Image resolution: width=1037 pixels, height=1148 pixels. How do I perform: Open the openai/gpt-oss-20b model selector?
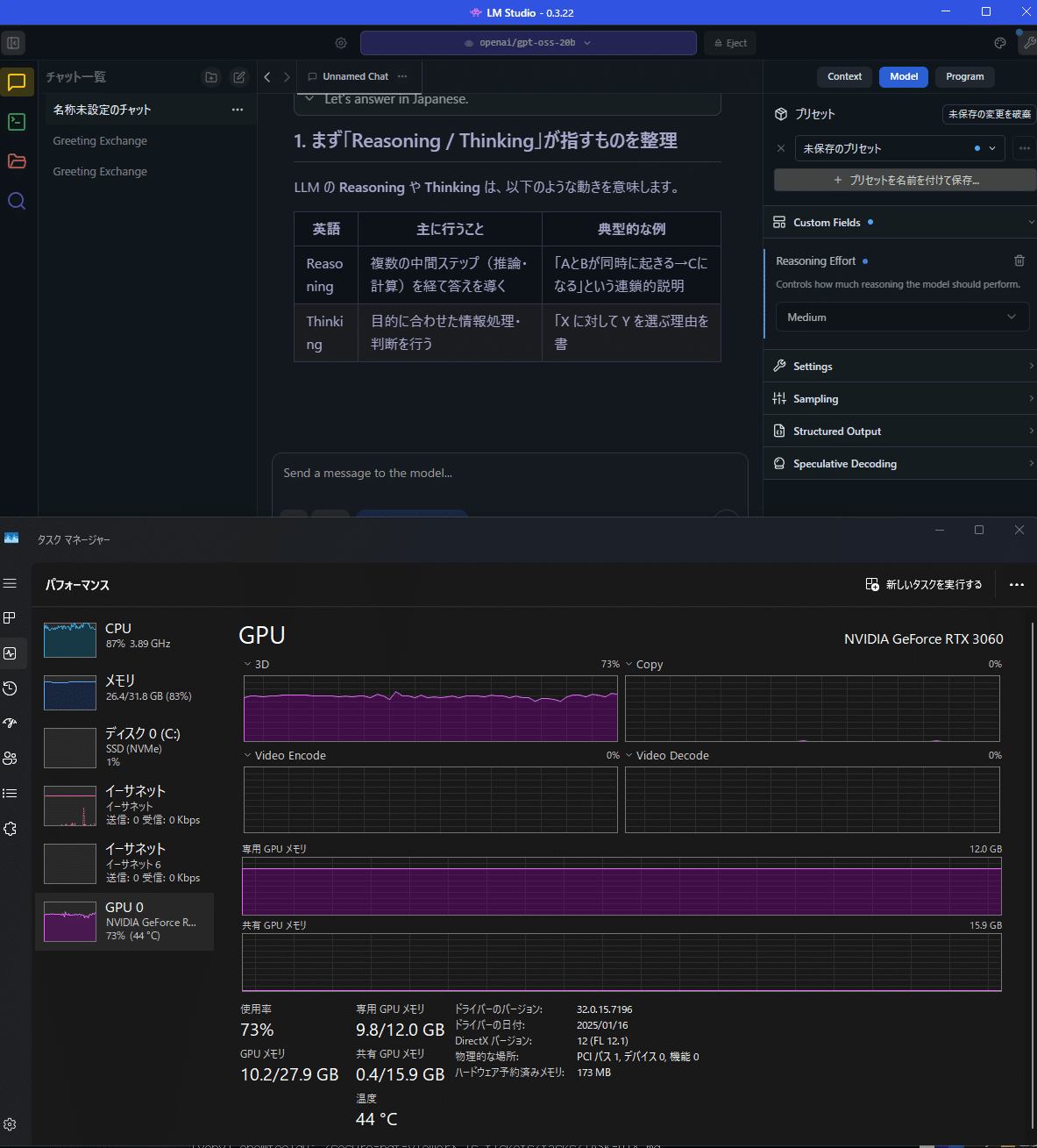point(529,43)
